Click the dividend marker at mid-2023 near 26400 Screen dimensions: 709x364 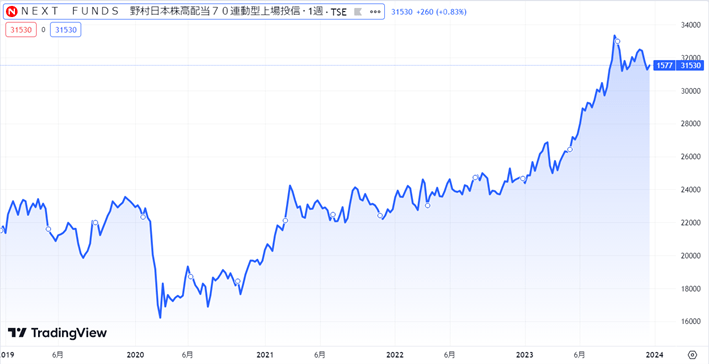pyautogui.click(x=570, y=149)
